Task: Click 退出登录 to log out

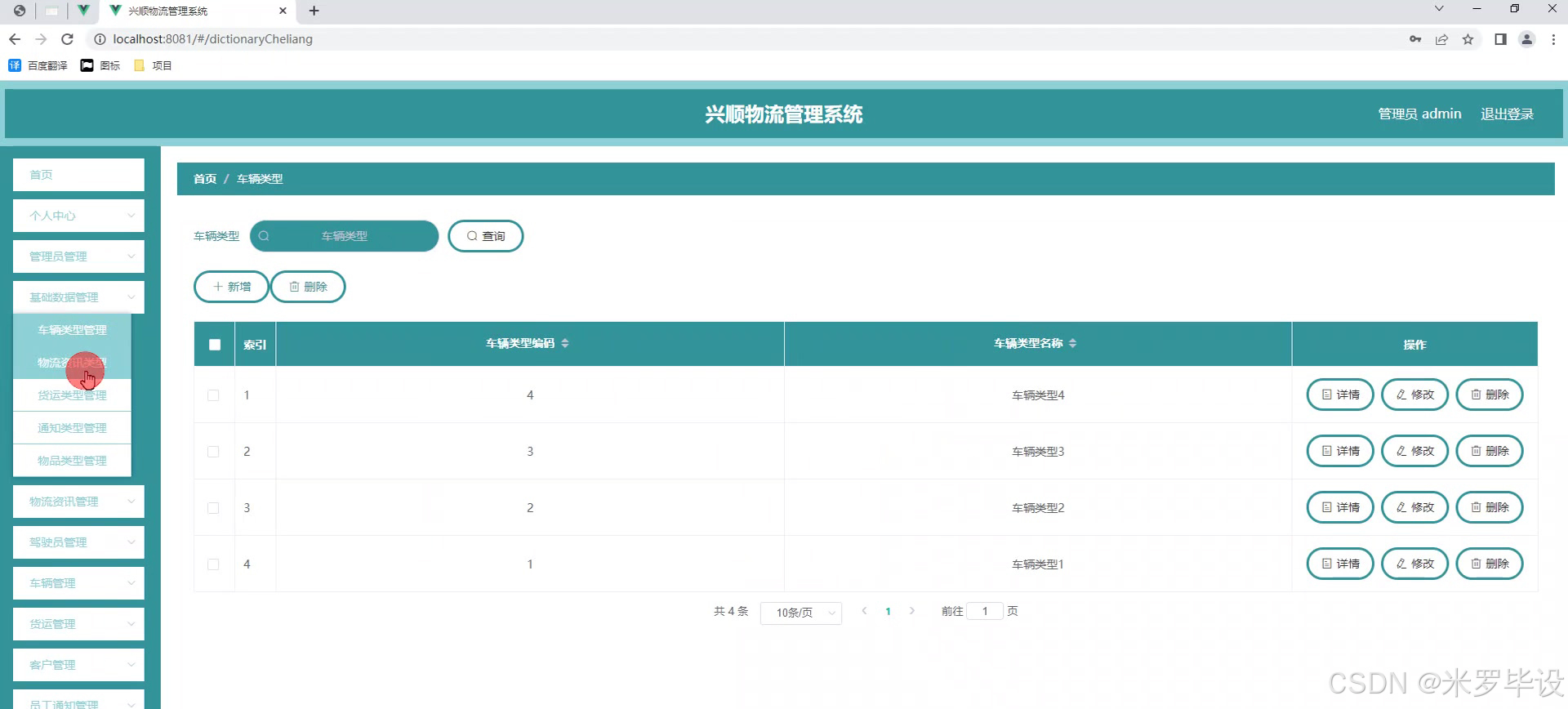Action: [1507, 114]
